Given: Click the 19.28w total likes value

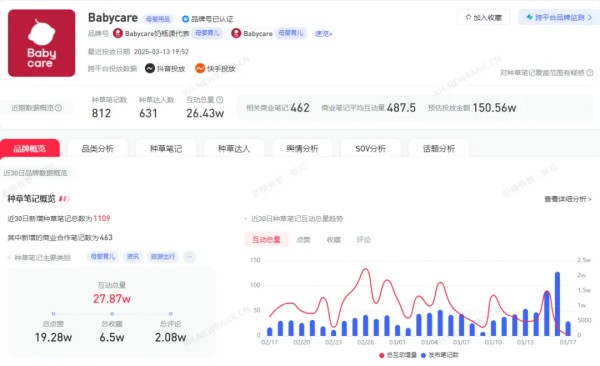Looking at the screenshot, I should 53,337.
